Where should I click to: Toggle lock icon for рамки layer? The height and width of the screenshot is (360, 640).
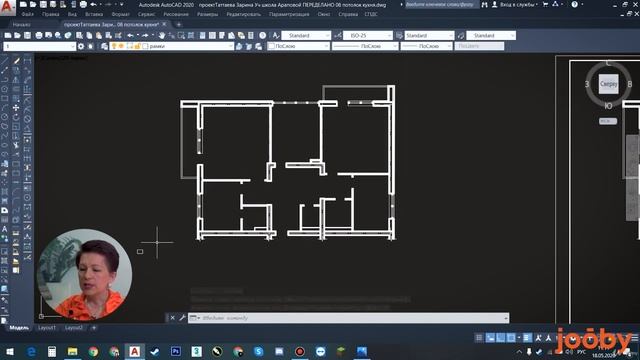click(x=137, y=46)
